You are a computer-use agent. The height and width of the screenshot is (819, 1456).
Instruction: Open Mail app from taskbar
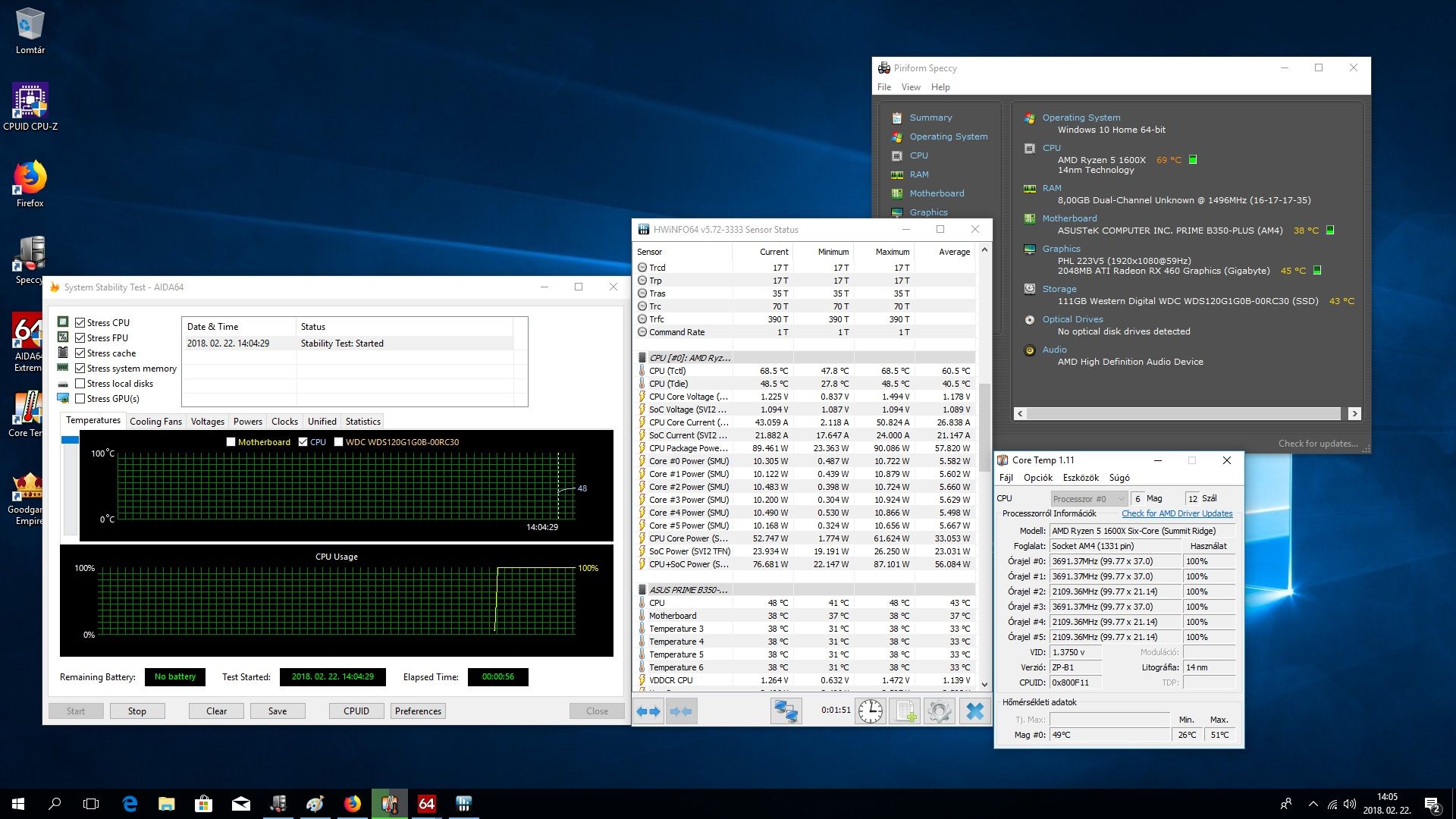[241, 804]
